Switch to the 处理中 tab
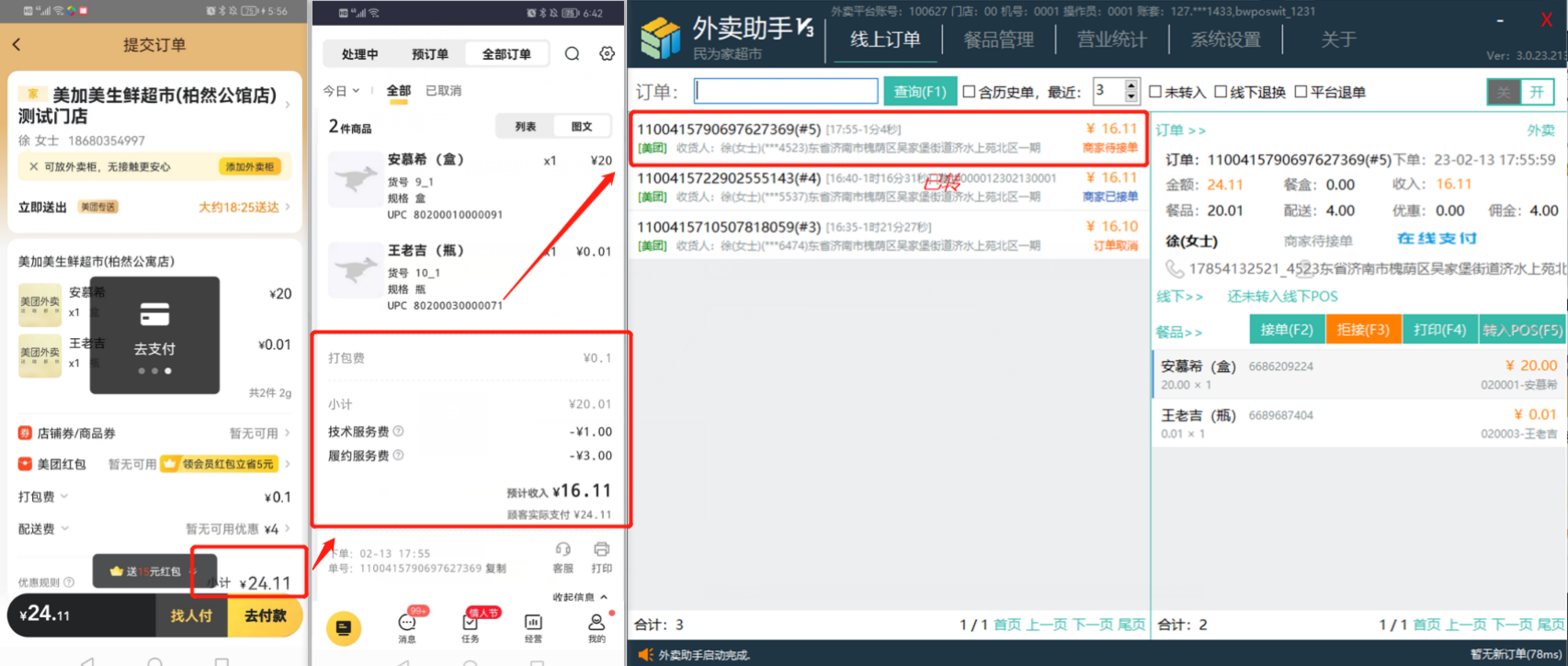The height and width of the screenshot is (666, 1568). (359, 54)
